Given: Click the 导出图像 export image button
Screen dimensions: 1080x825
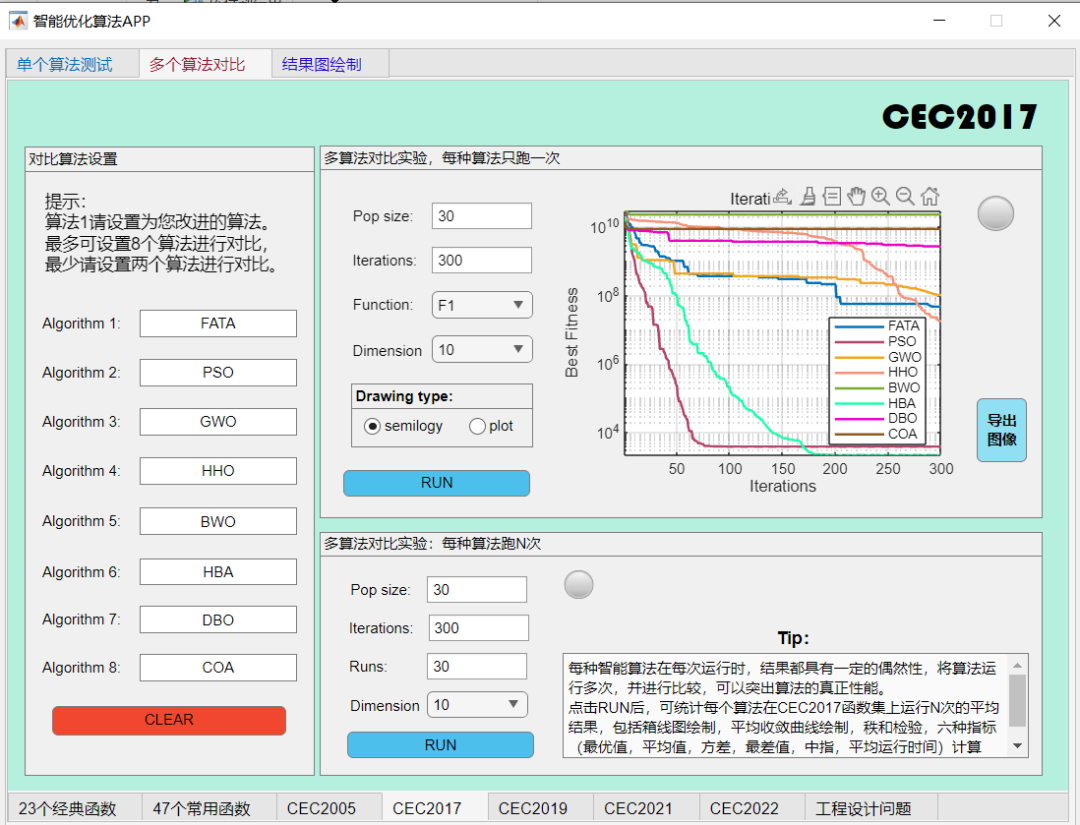Looking at the screenshot, I should (1001, 430).
